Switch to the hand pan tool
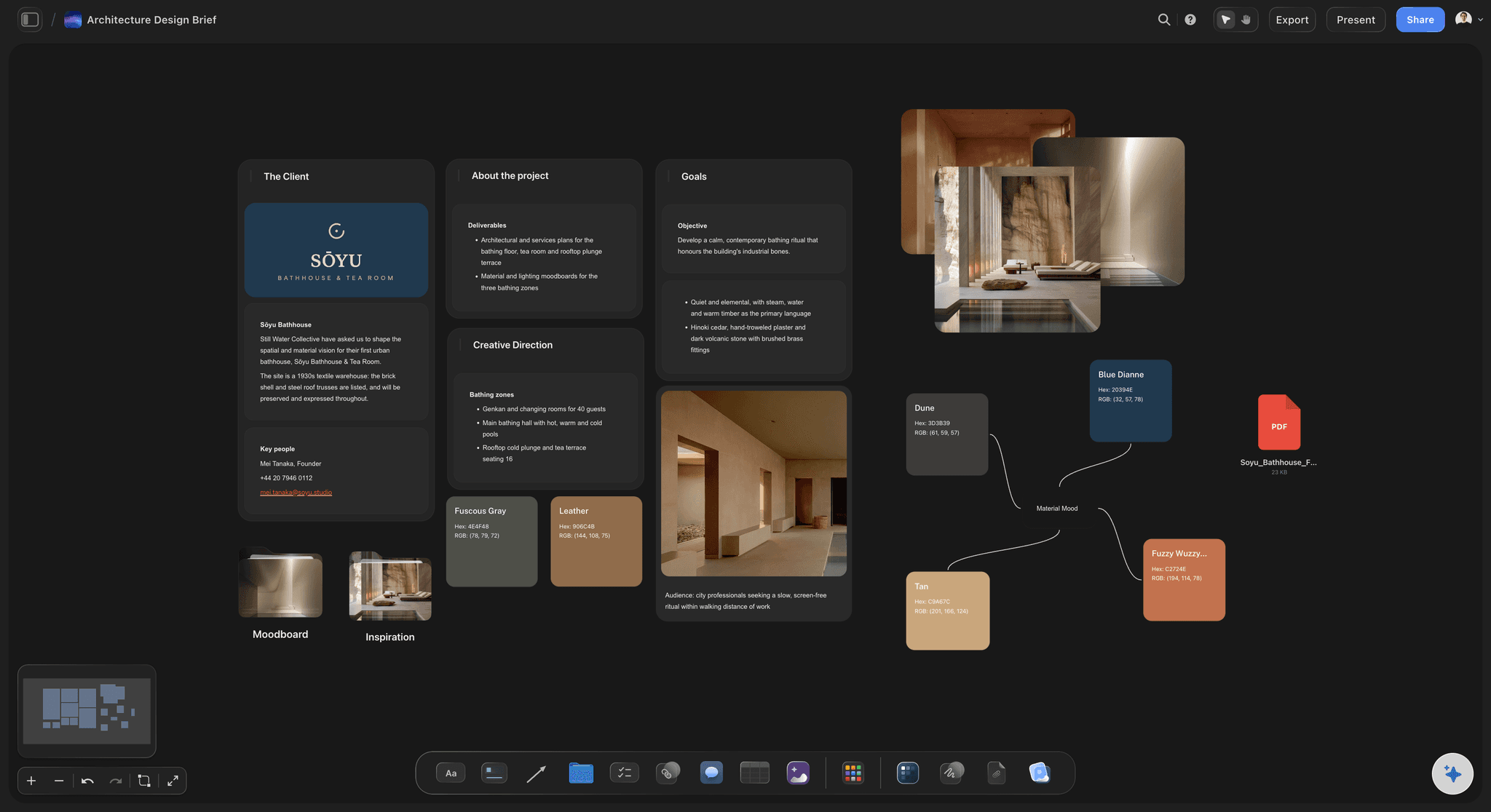 coord(1246,20)
